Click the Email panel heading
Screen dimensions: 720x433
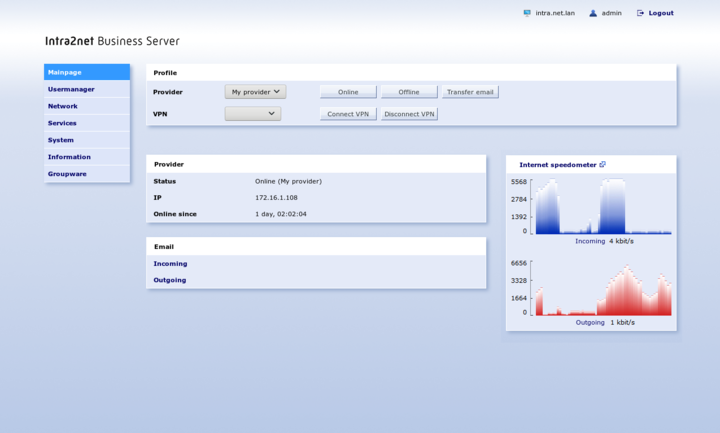coord(164,247)
